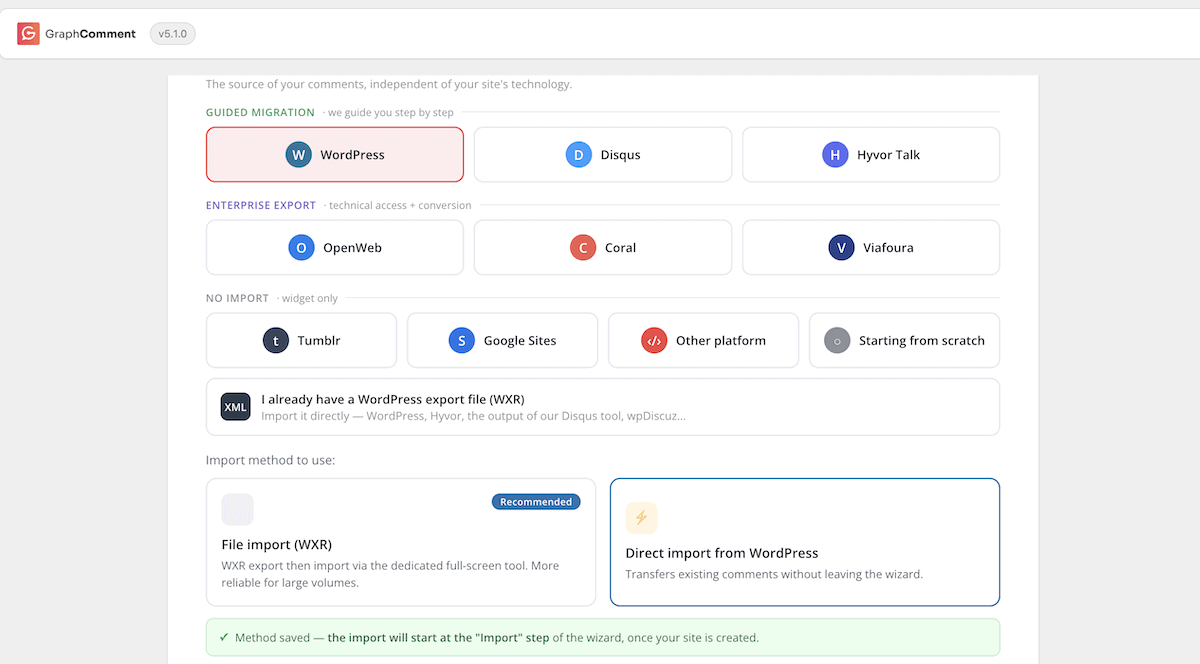Click the GraphComment brand name text
This screenshot has width=1200, height=664.
point(90,34)
